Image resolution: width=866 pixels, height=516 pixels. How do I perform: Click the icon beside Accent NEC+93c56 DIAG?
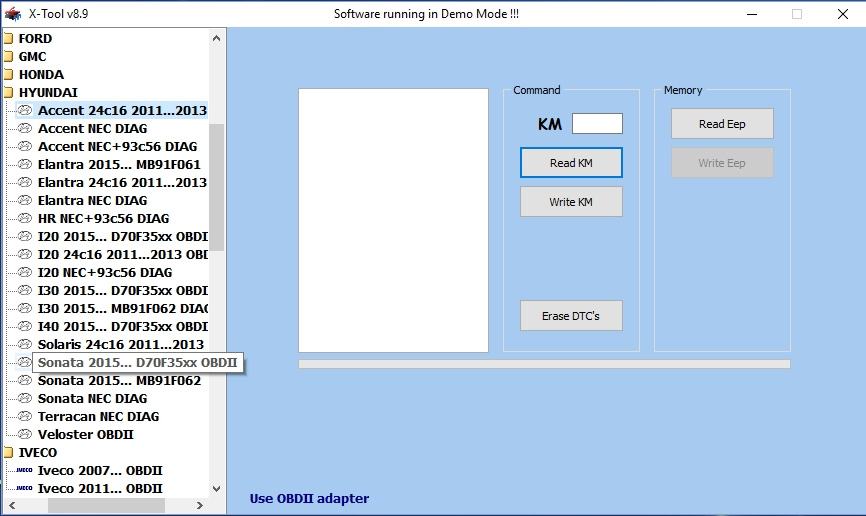[25, 146]
